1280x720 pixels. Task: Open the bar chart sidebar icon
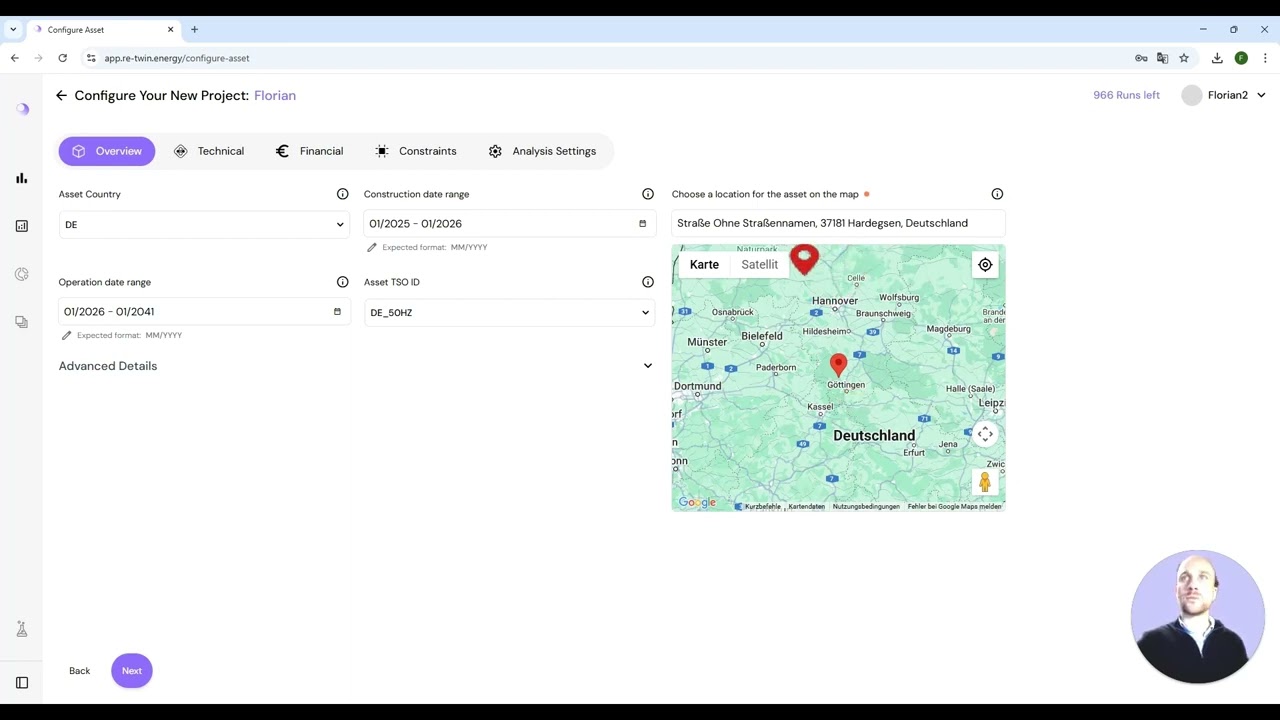click(x=22, y=178)
